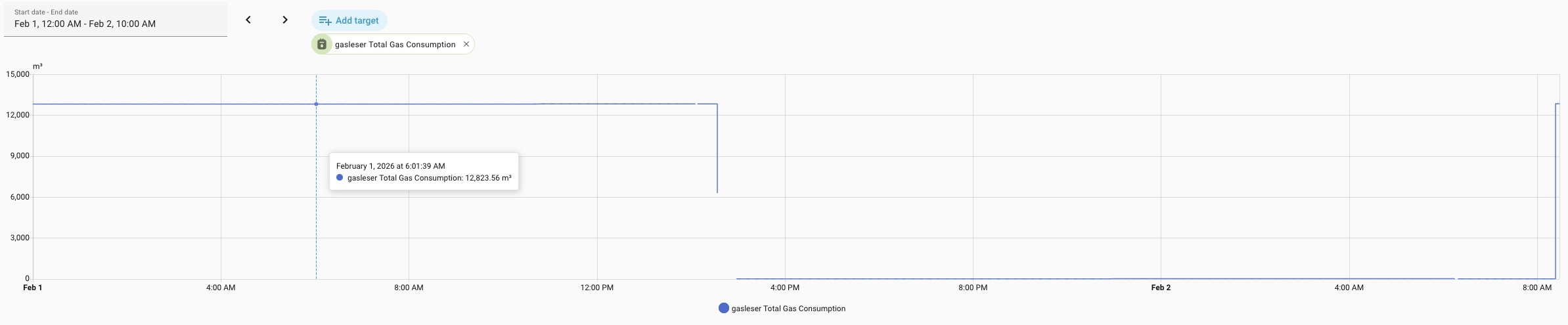Screen dimensions: 1568x325
Task: Click the Feb 2 axis label
Action: 1161,288
